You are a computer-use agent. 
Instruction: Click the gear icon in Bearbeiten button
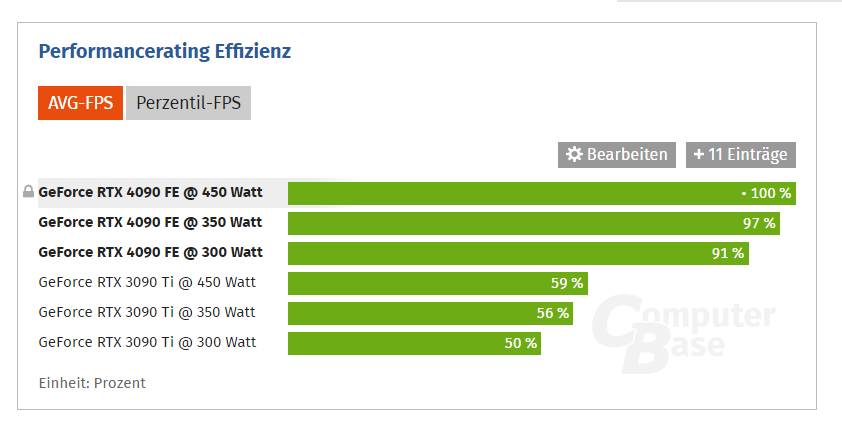coord(574,155)
